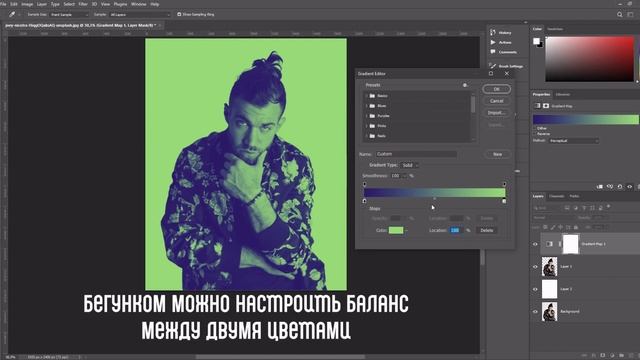
Task: Switch to the Channels tab
Action: pyautogui.click(x=556, y=196)
